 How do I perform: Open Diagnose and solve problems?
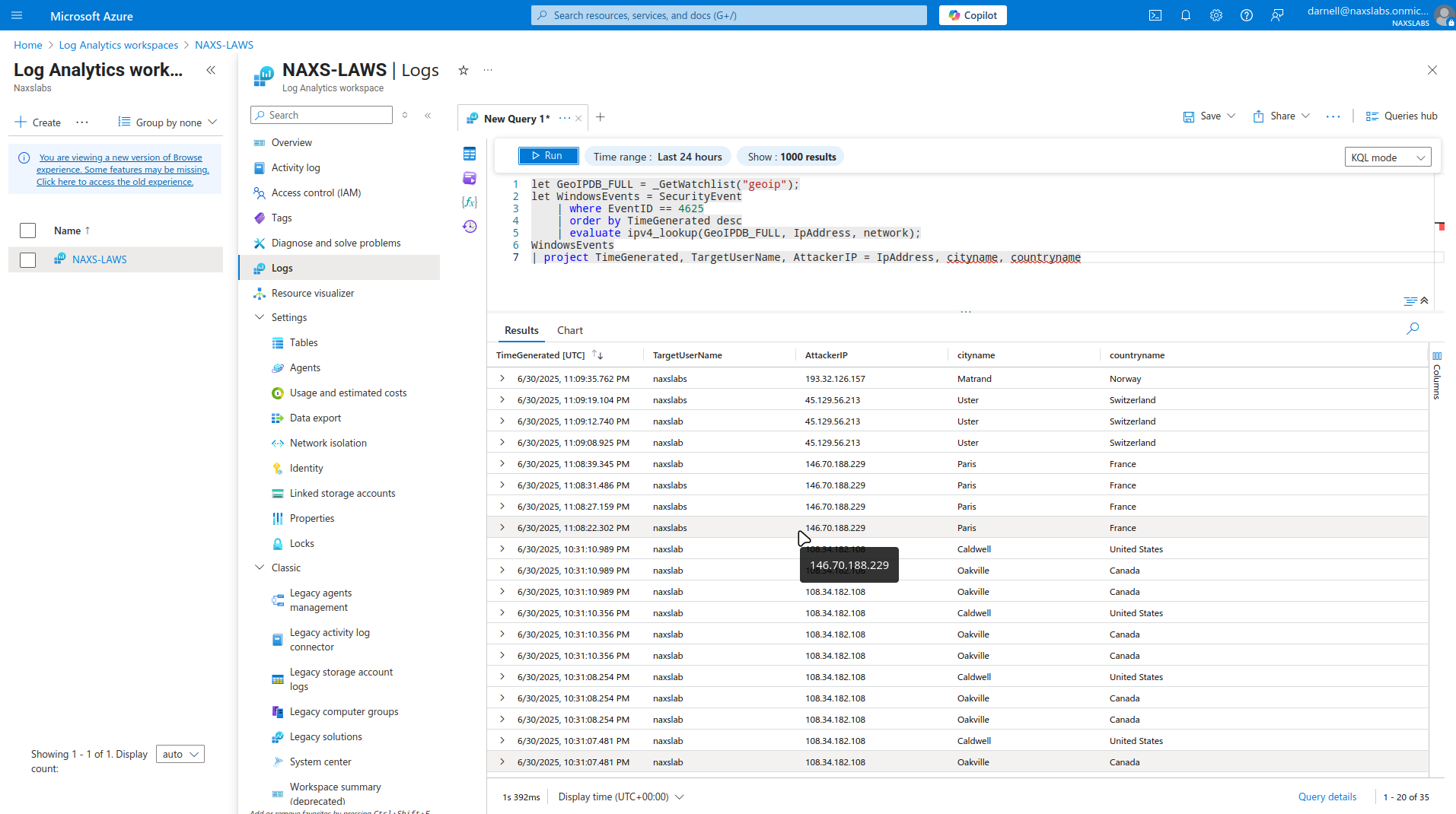pos(336,243)
